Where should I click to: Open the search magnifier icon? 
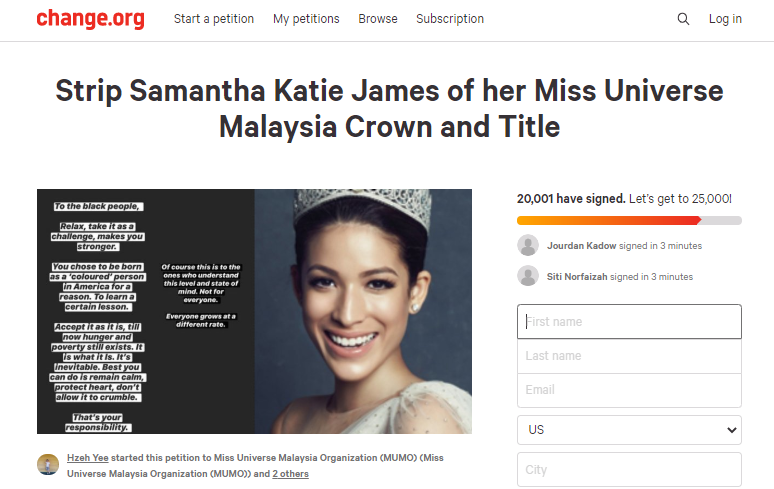[683, 19]
